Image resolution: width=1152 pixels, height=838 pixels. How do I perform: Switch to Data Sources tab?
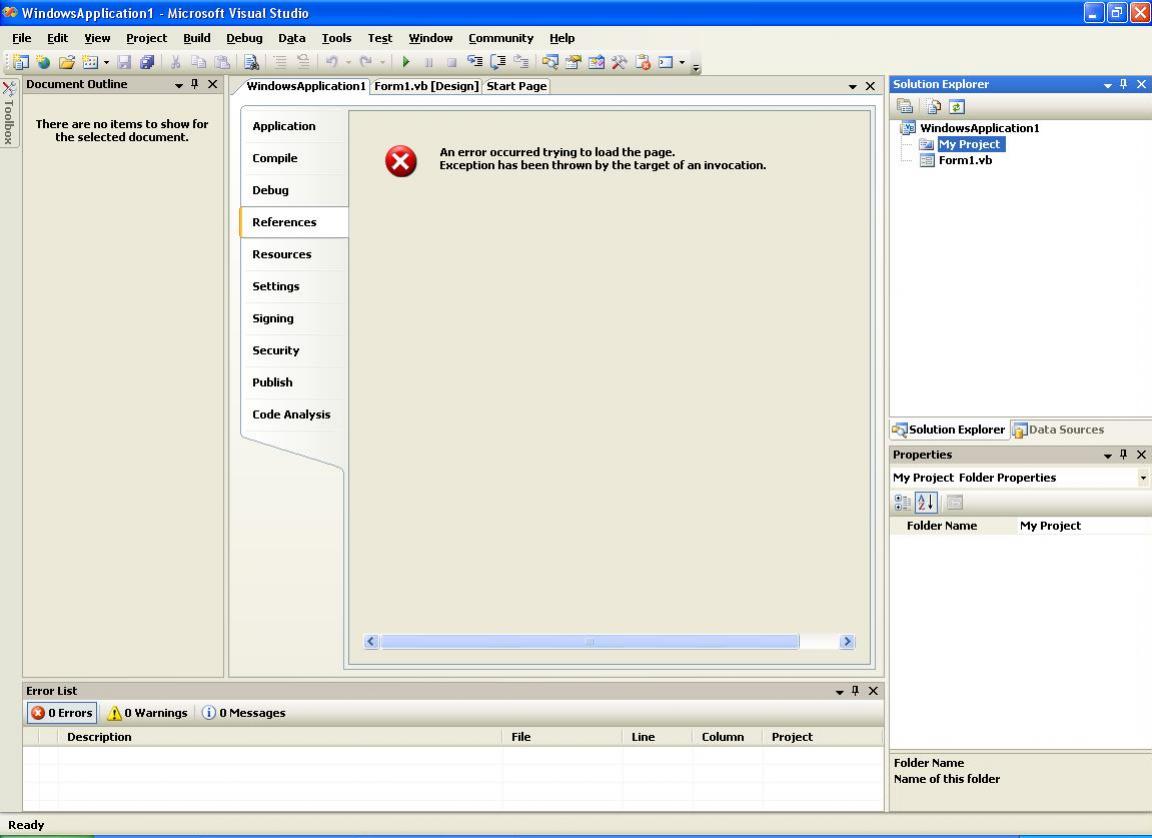click(1058, 430)
